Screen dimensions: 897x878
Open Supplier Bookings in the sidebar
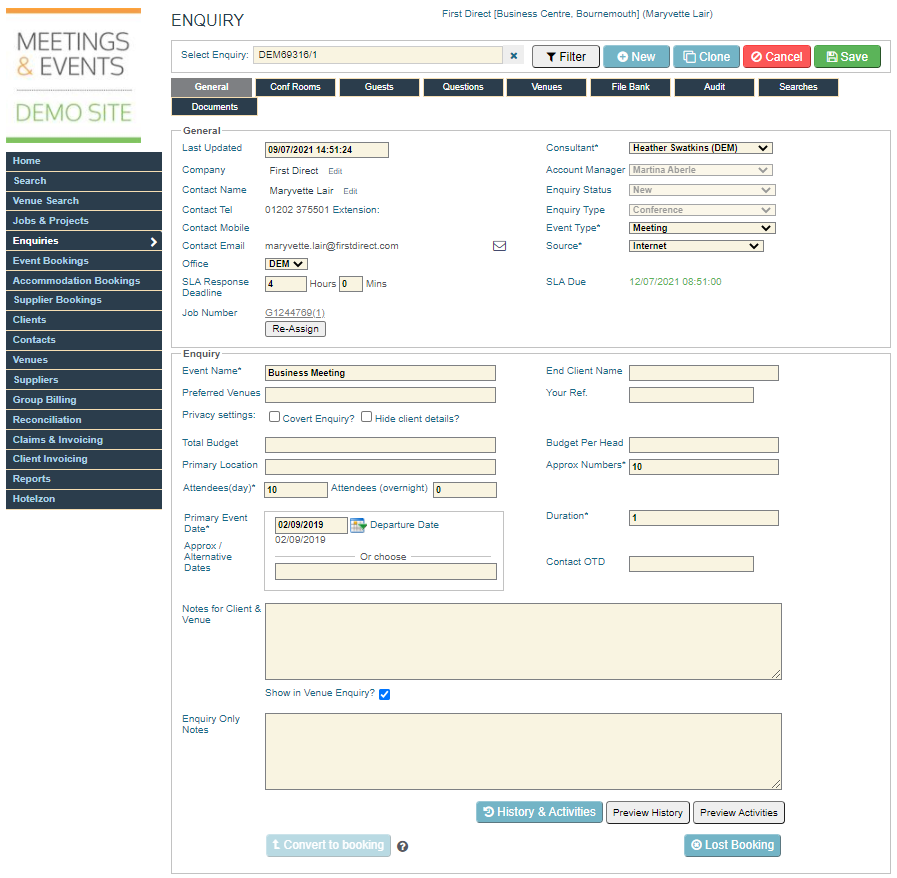[84, 300]
